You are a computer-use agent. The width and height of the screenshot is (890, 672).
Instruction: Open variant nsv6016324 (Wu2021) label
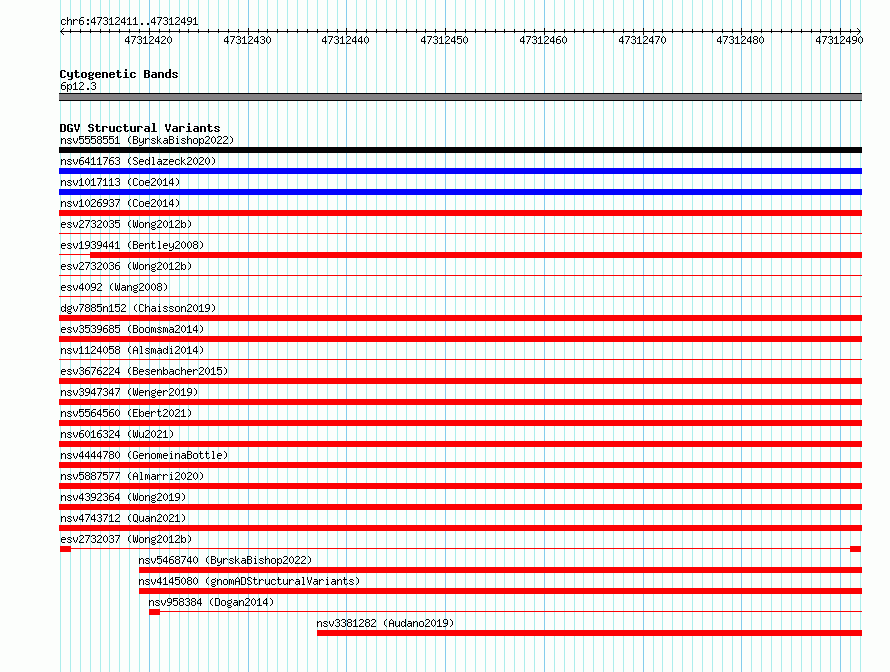[x=117, y=434]
